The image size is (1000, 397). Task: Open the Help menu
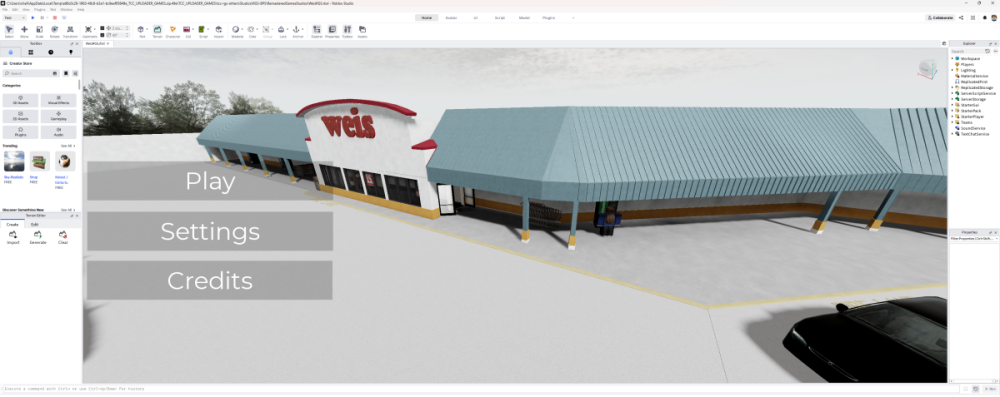(80, 10)
